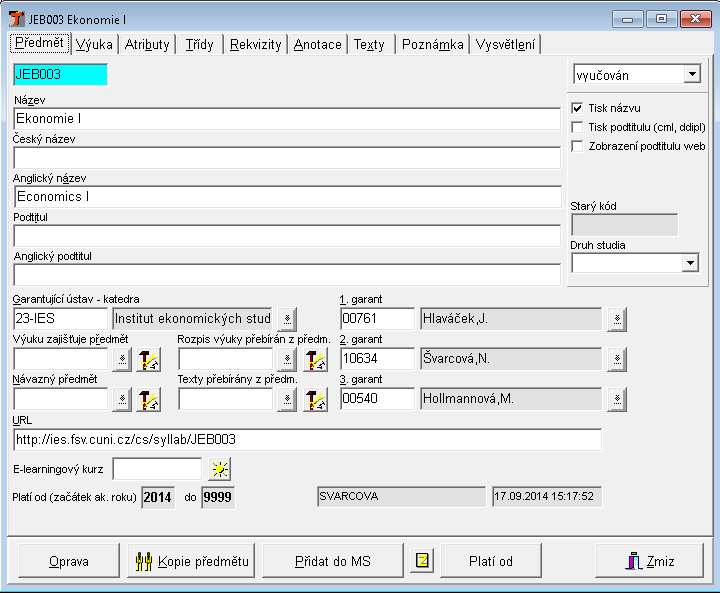Expand the Druh studia dropdown
The height and width of the screenshot is (593, 720).
pos(689,263)
